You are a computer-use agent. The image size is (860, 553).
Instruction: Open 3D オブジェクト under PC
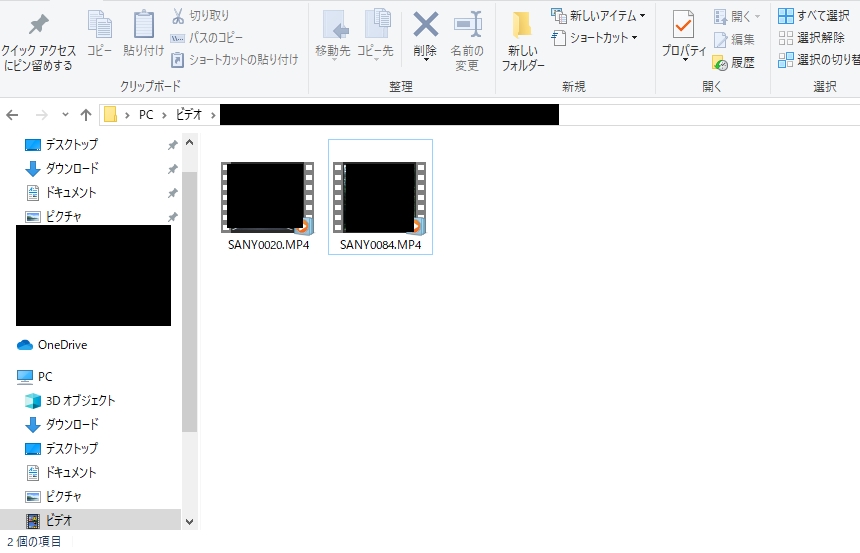click(80, 401)
